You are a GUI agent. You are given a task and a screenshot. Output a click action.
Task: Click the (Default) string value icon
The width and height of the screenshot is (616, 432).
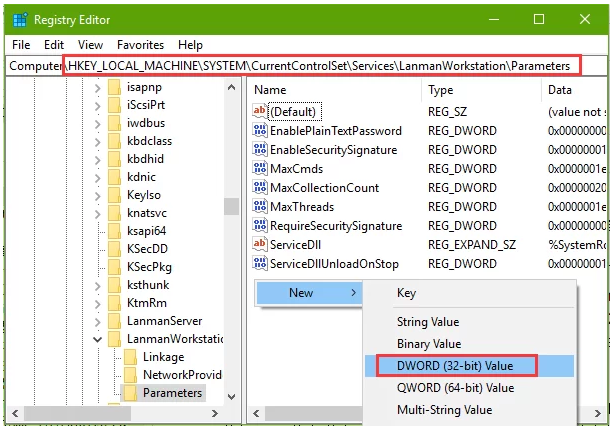pos(260,111)
